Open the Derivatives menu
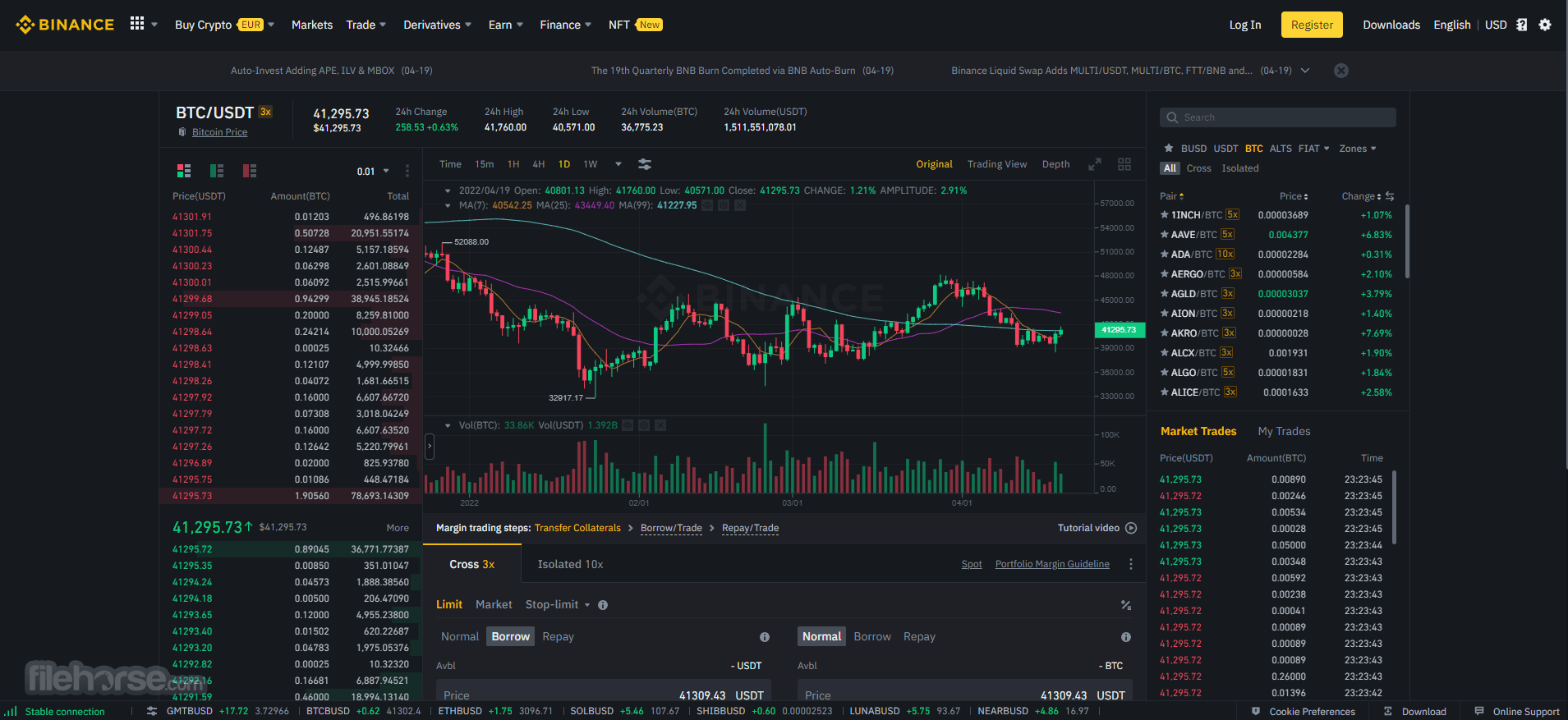This screenshot has width=1568, height=720. (x=437, y=25)
